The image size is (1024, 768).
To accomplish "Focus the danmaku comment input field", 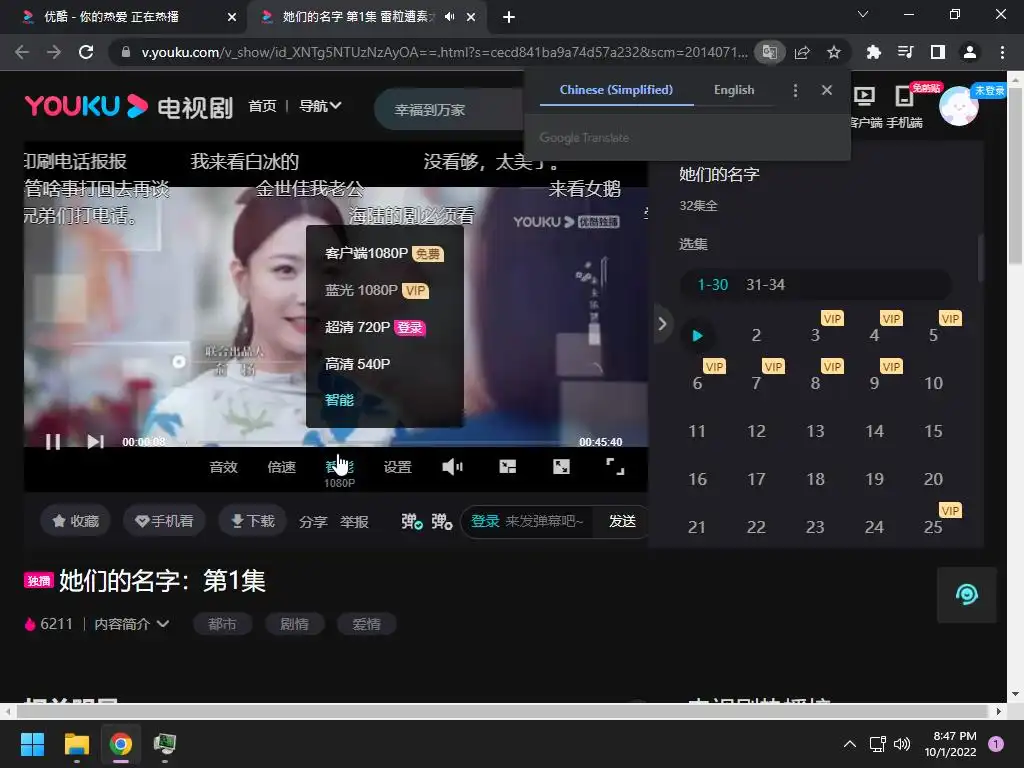I will (527, 521).
